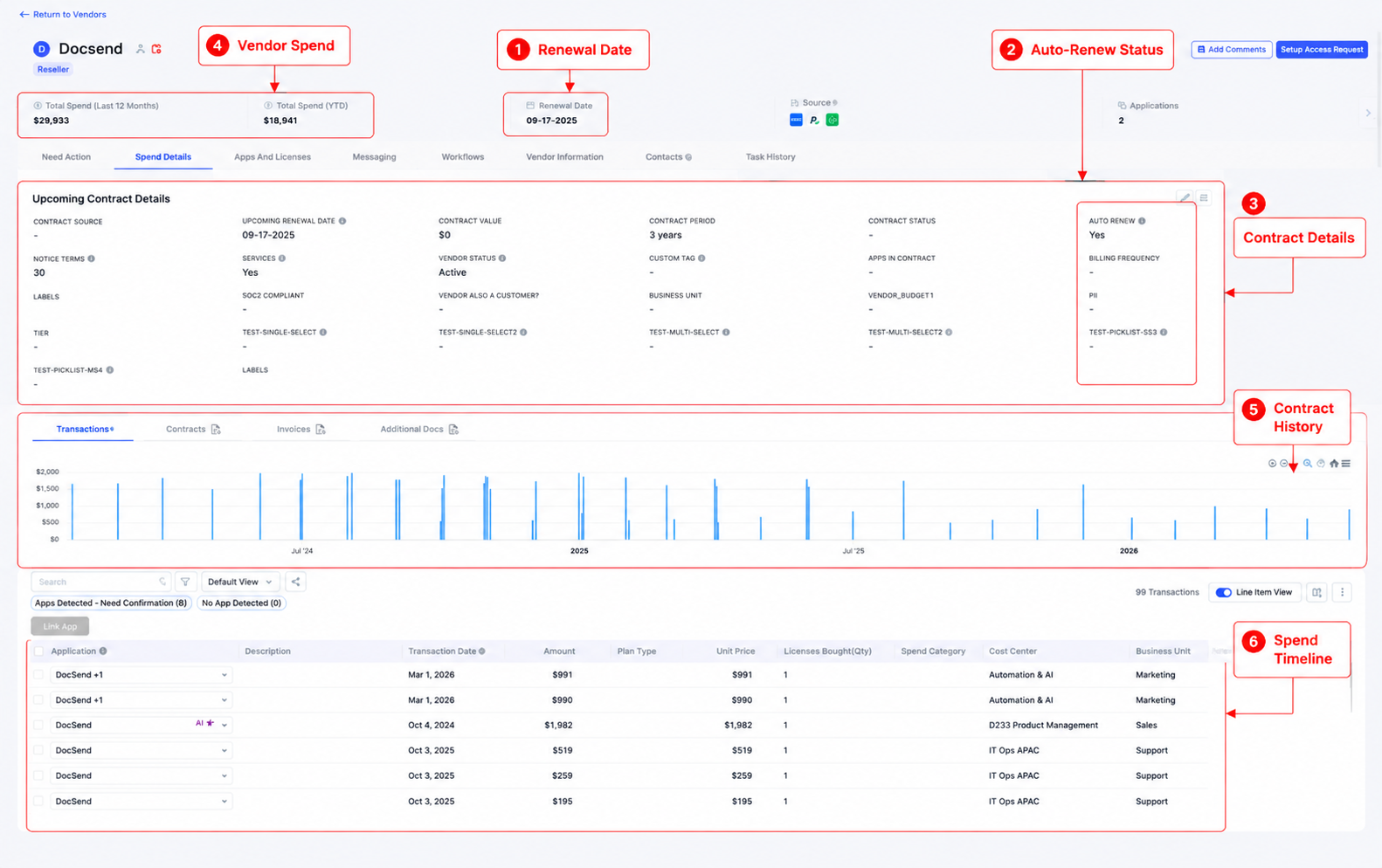
Task: Click the layout icon next to the edit pencil
Action: point(1204,198)
